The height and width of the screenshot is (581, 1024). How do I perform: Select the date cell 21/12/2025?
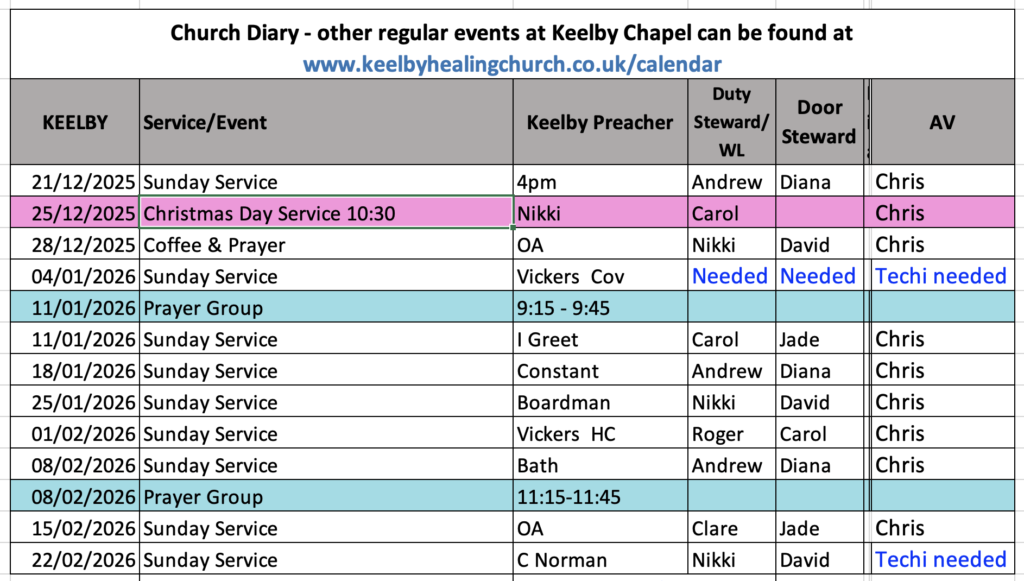(74, 182)
